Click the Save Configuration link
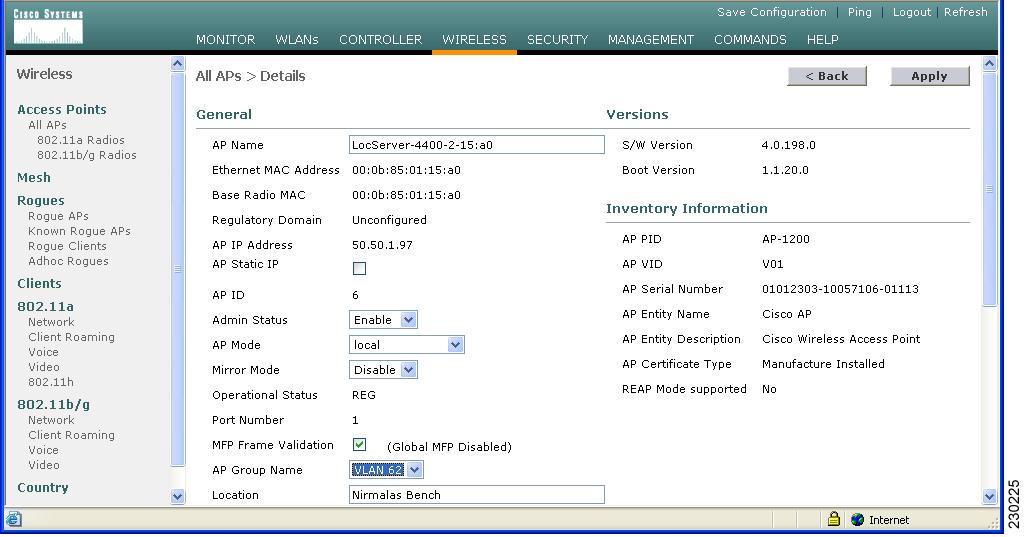1026x537 pixels. 771,12
